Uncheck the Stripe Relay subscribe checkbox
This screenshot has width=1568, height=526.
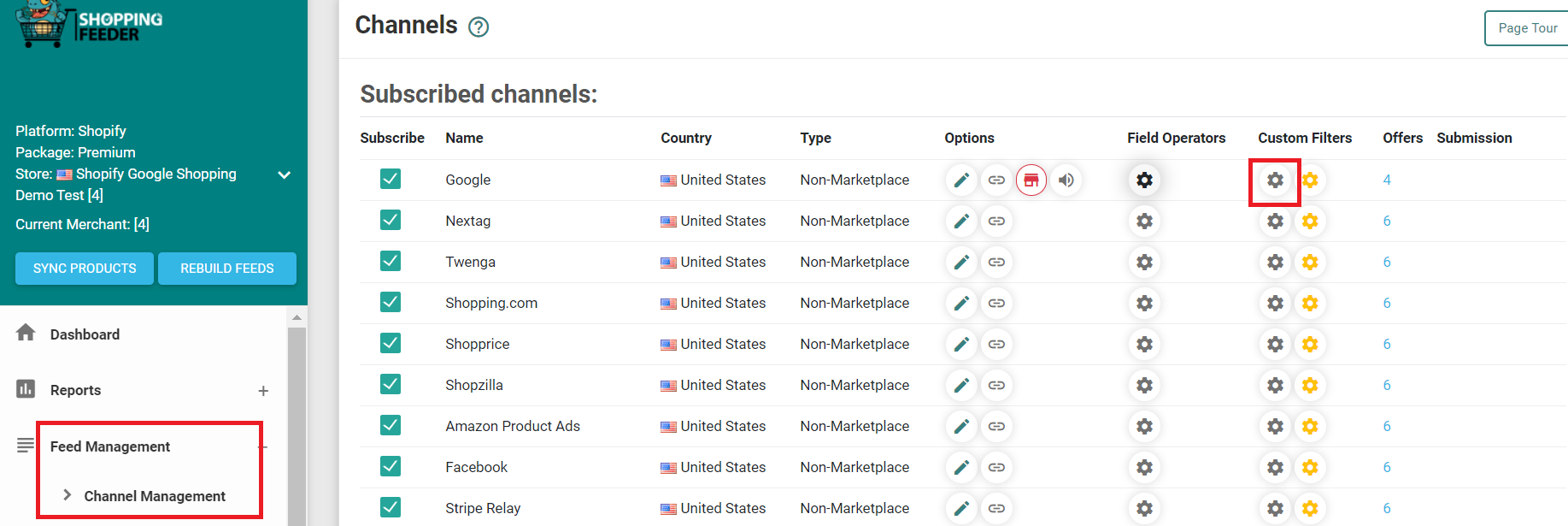[x=391, y=507]
